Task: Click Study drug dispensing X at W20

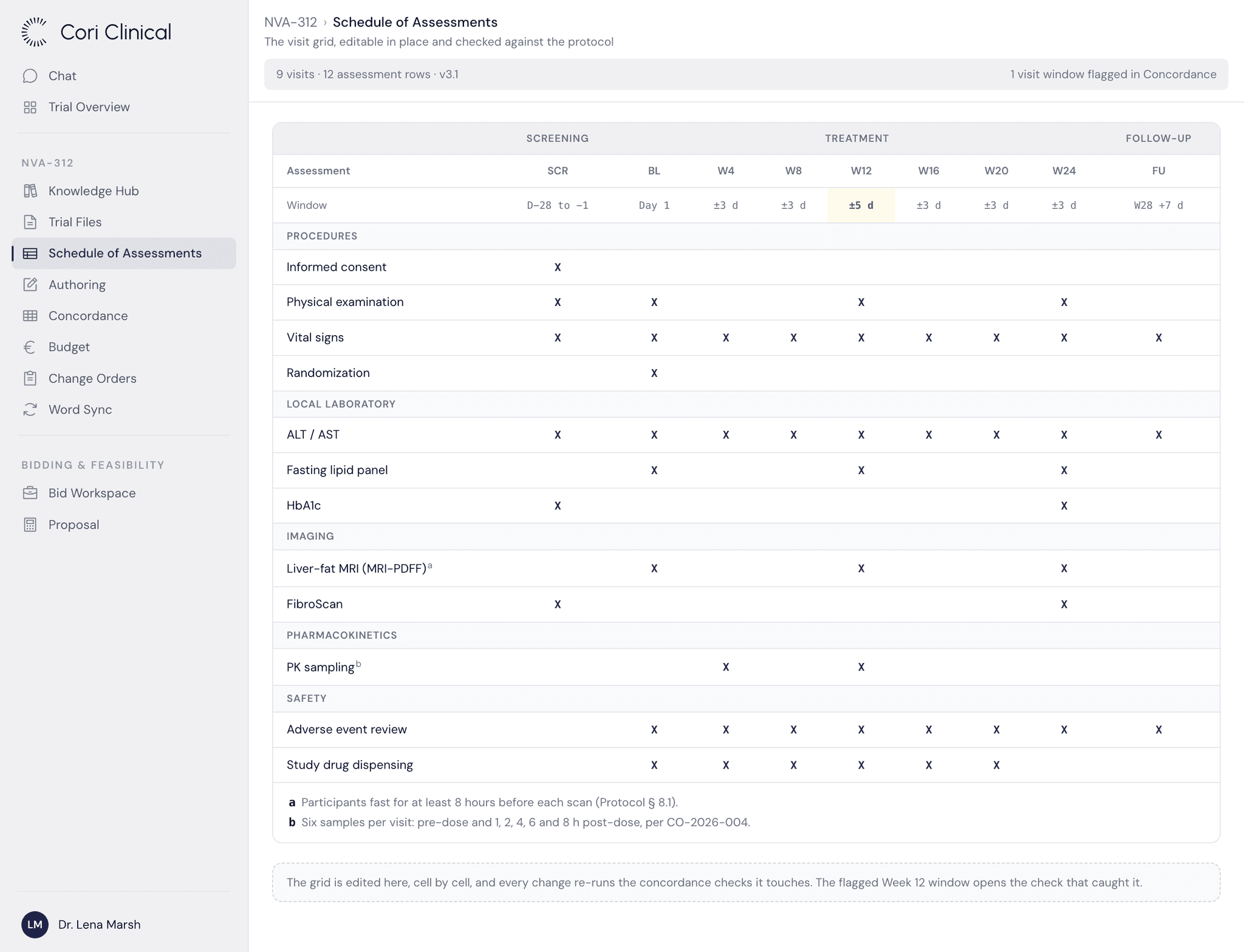Action: (x=996, y=765)
